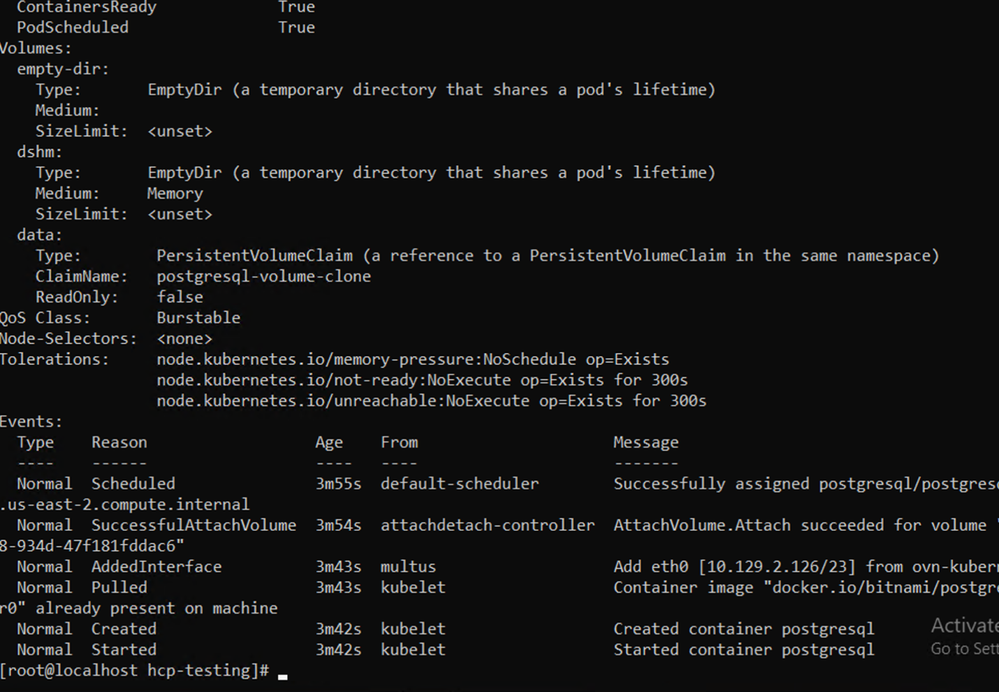
Task: Click the memory-pressure toleration line
Action: click(x=412, y=359)
